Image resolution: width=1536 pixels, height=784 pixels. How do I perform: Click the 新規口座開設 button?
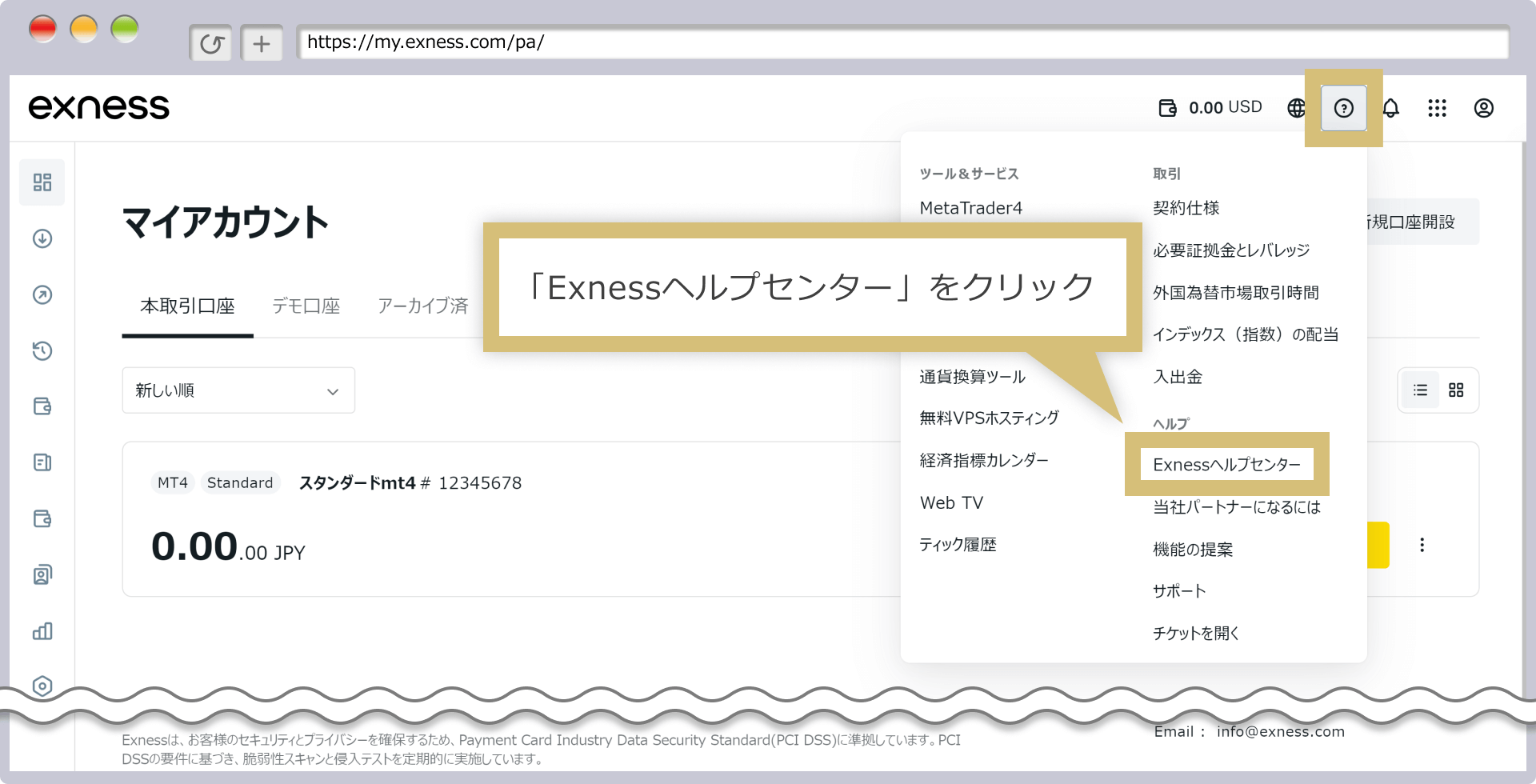[1422, 222]
